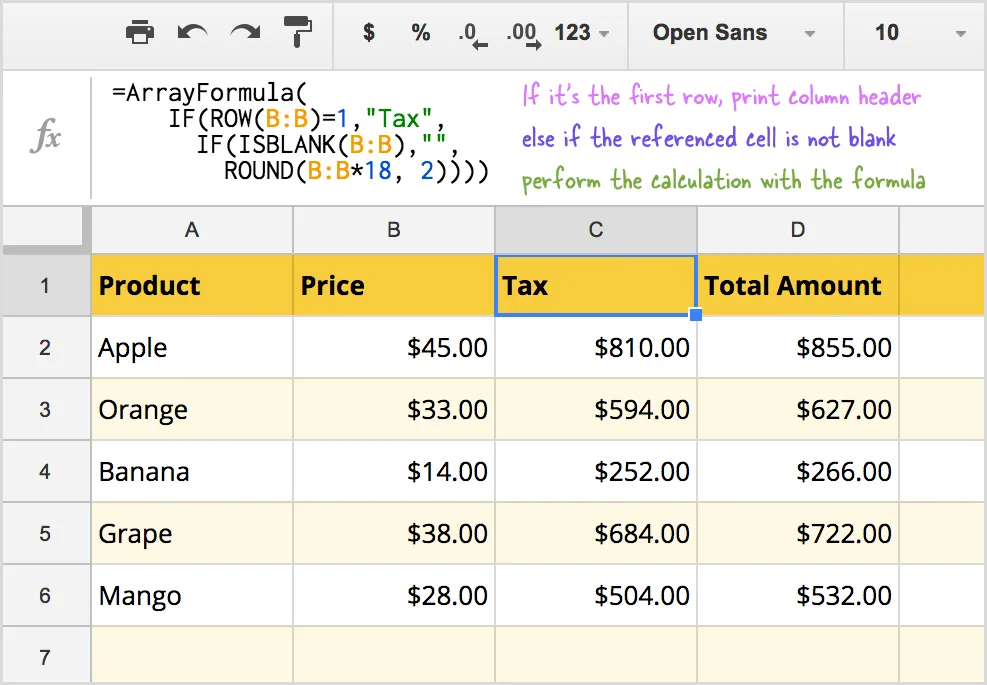Select row 3 header
987x685 pixels.
[x=46, y=409]
